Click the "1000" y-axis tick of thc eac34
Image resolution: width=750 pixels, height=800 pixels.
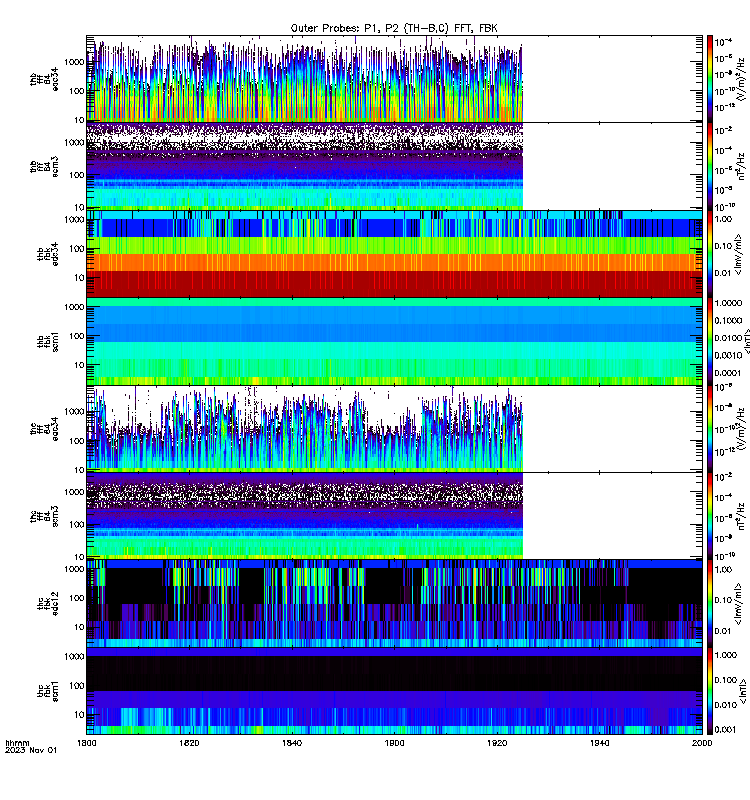[74, 412]
